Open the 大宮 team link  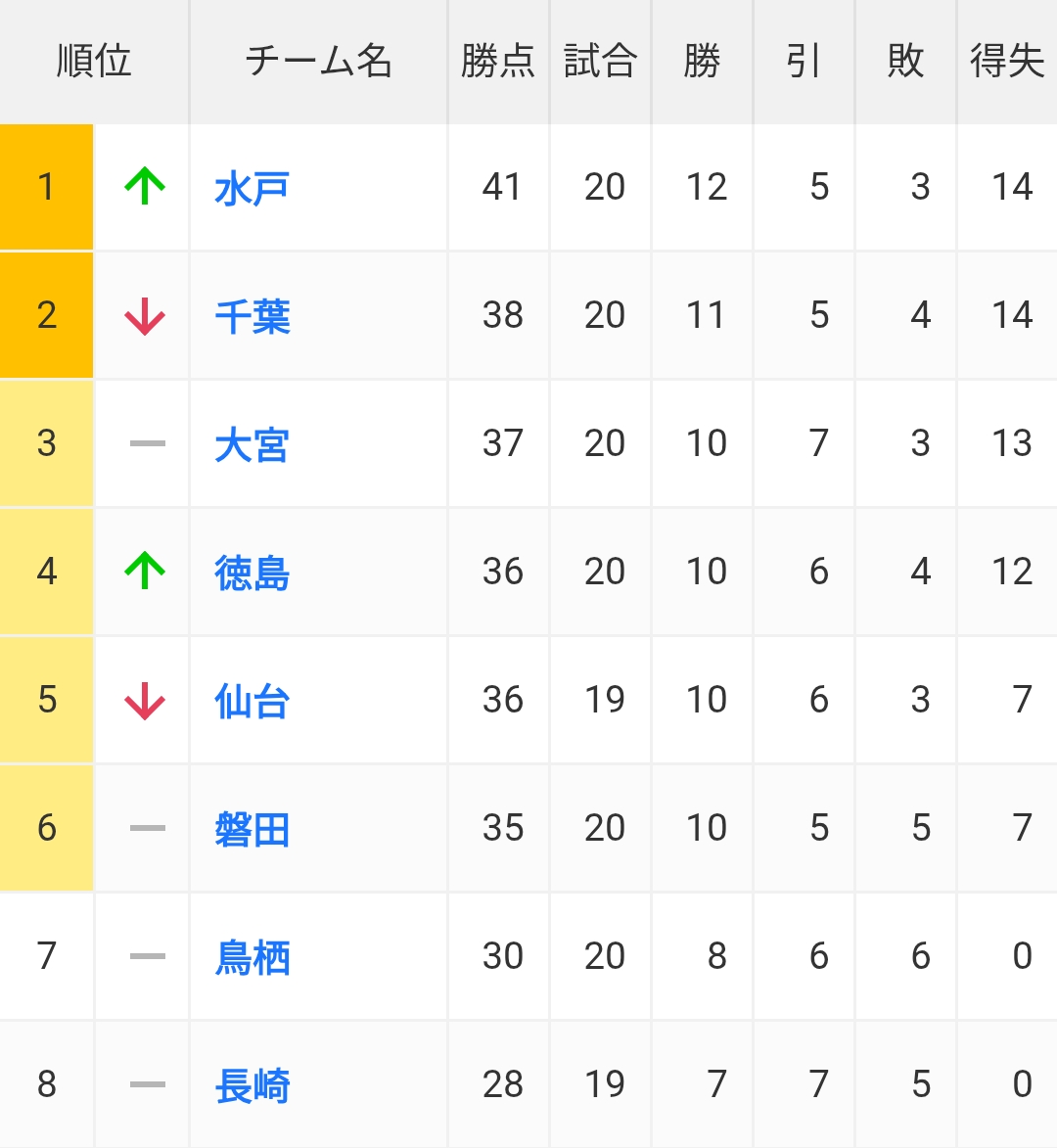[252, 444]
